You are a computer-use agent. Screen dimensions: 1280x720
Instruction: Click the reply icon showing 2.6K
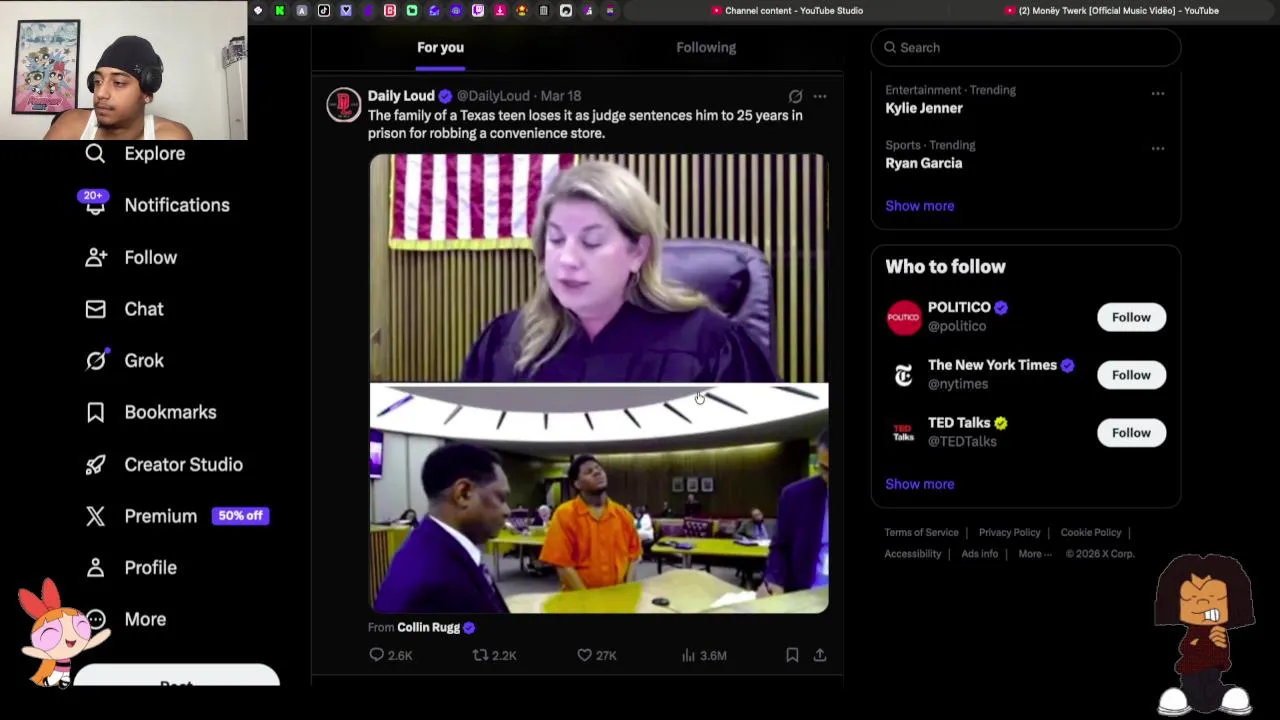pos(377,655)
